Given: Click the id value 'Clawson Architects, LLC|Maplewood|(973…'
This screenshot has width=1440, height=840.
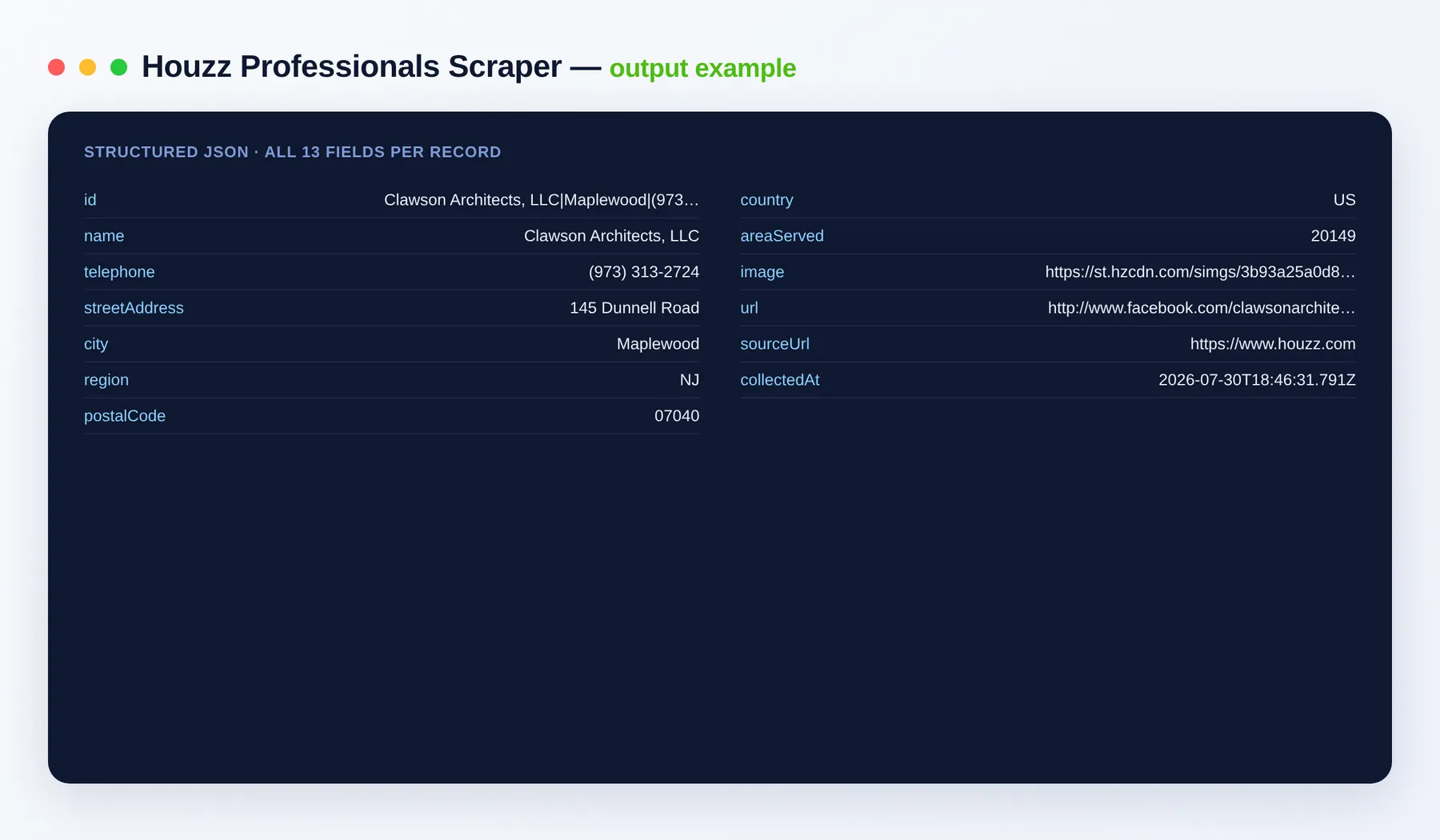Looking at the screenshot, I should click(542, 200).
